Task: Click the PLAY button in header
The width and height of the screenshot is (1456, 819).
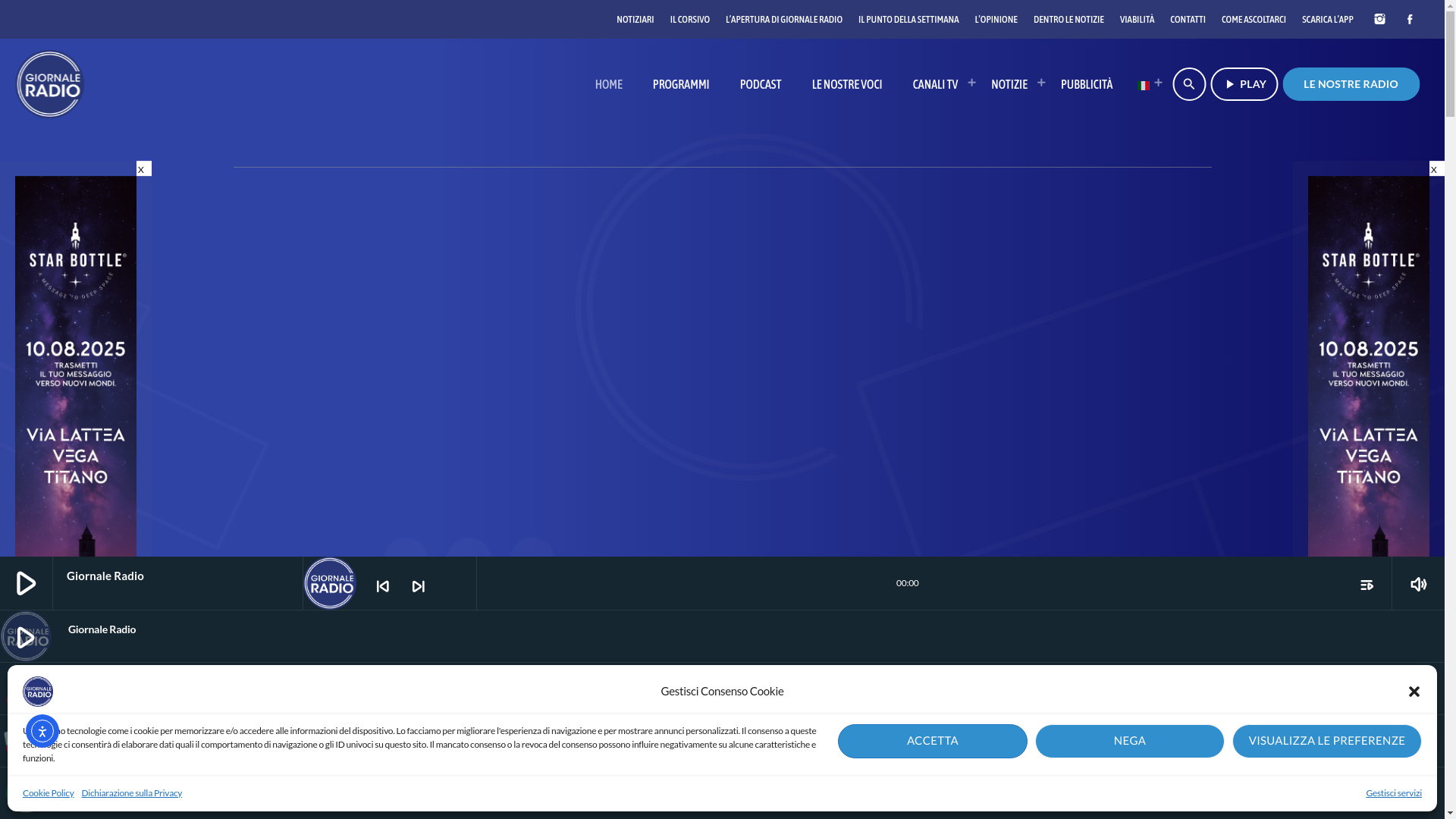Action: click(1244, 84)
